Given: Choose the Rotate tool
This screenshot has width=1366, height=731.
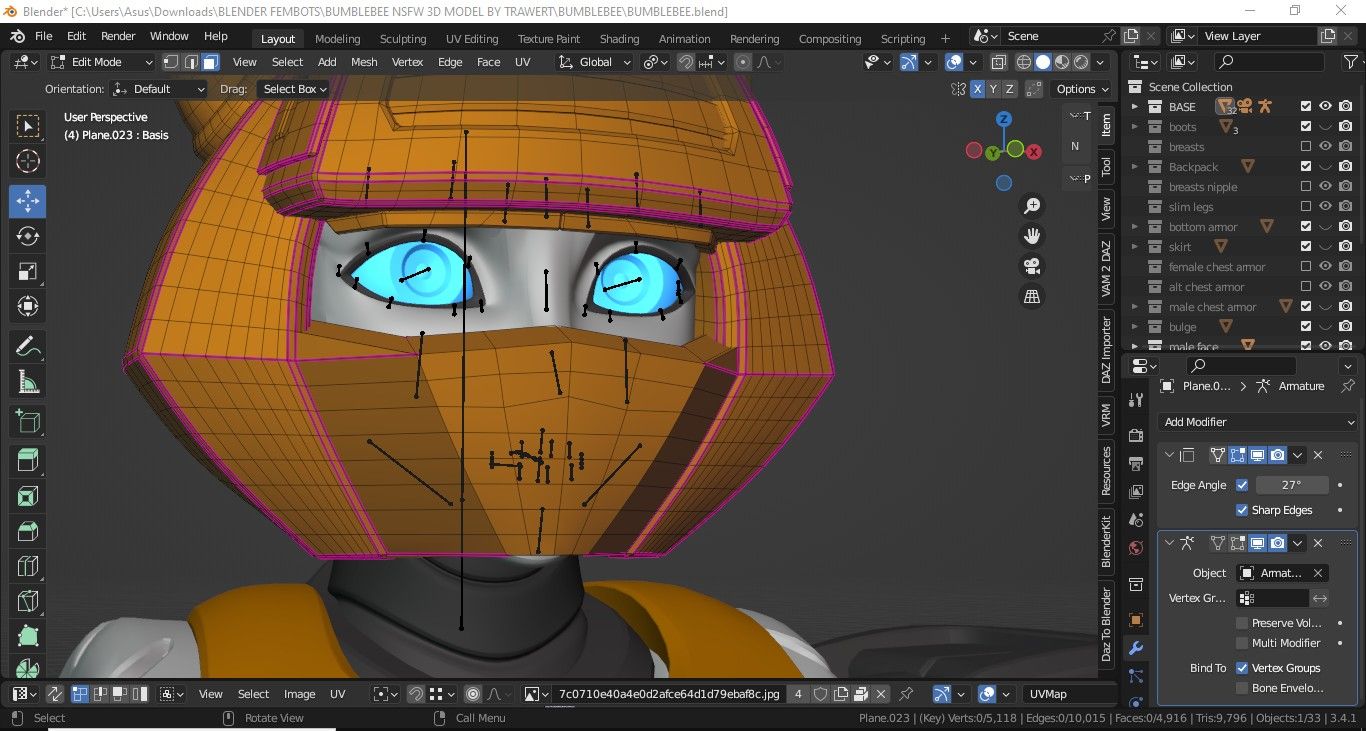Looking at the screenshot, I should 28,236.
